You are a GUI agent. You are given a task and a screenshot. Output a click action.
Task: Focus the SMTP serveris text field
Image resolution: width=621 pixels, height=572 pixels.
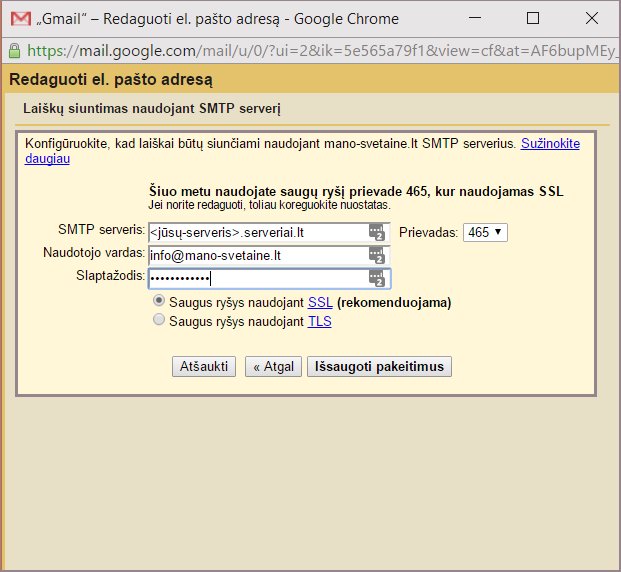(255, 232)
